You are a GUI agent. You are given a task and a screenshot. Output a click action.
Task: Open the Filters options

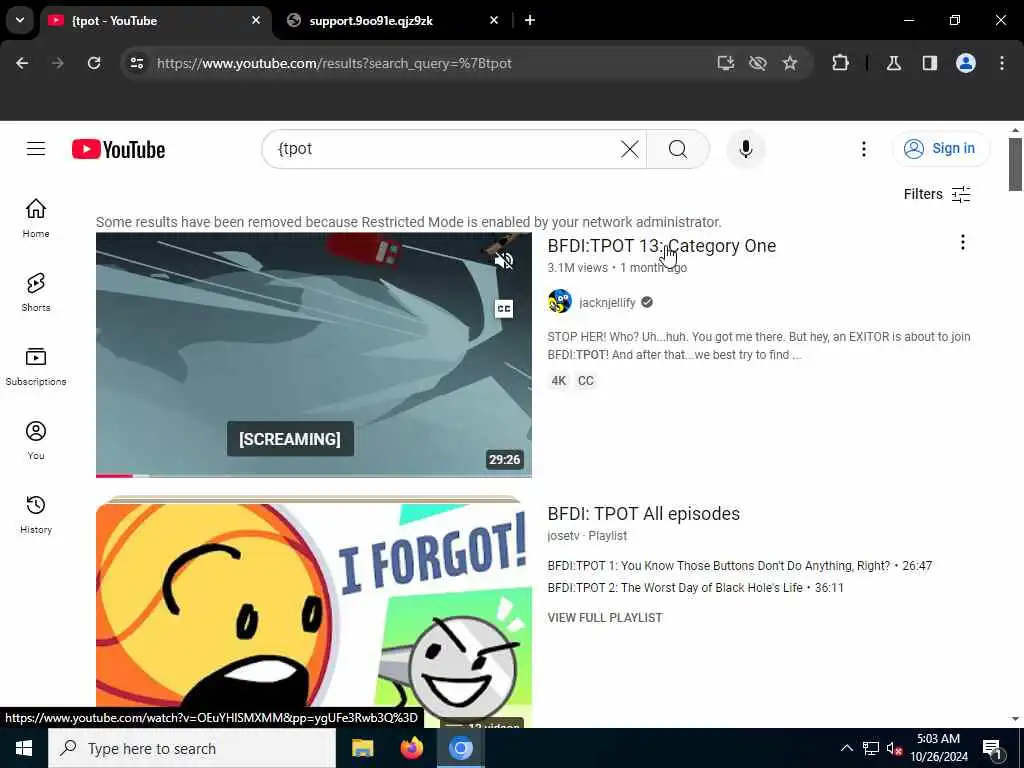(937, 194)
